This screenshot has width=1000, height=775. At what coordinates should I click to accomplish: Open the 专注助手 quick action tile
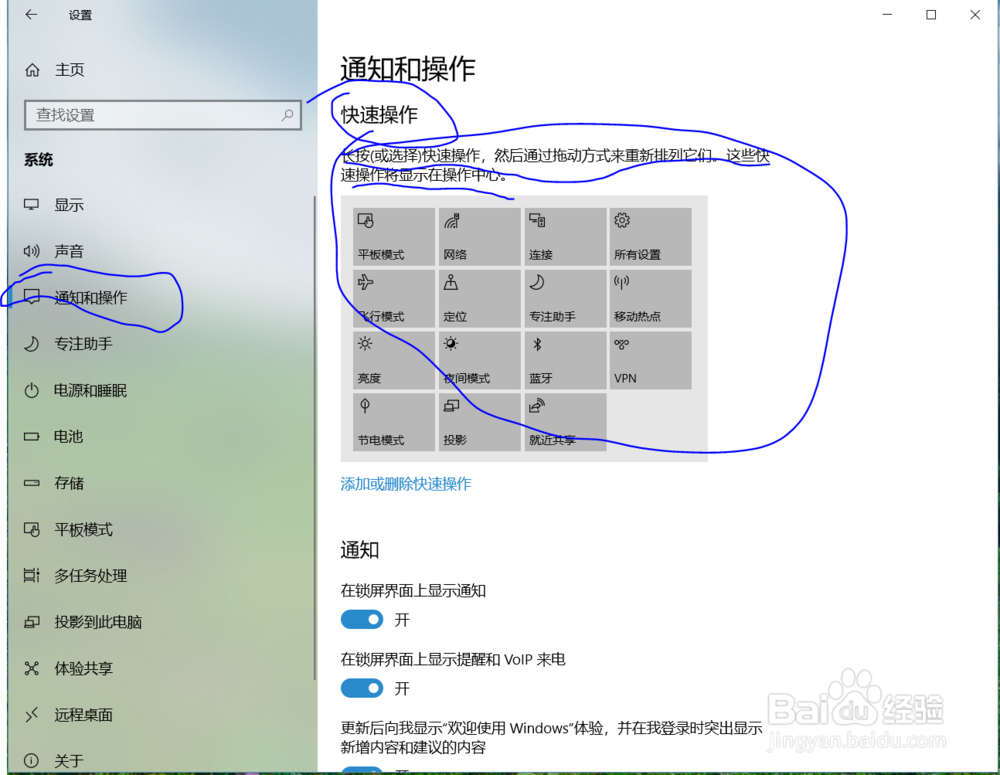click(x=565, y=299)
